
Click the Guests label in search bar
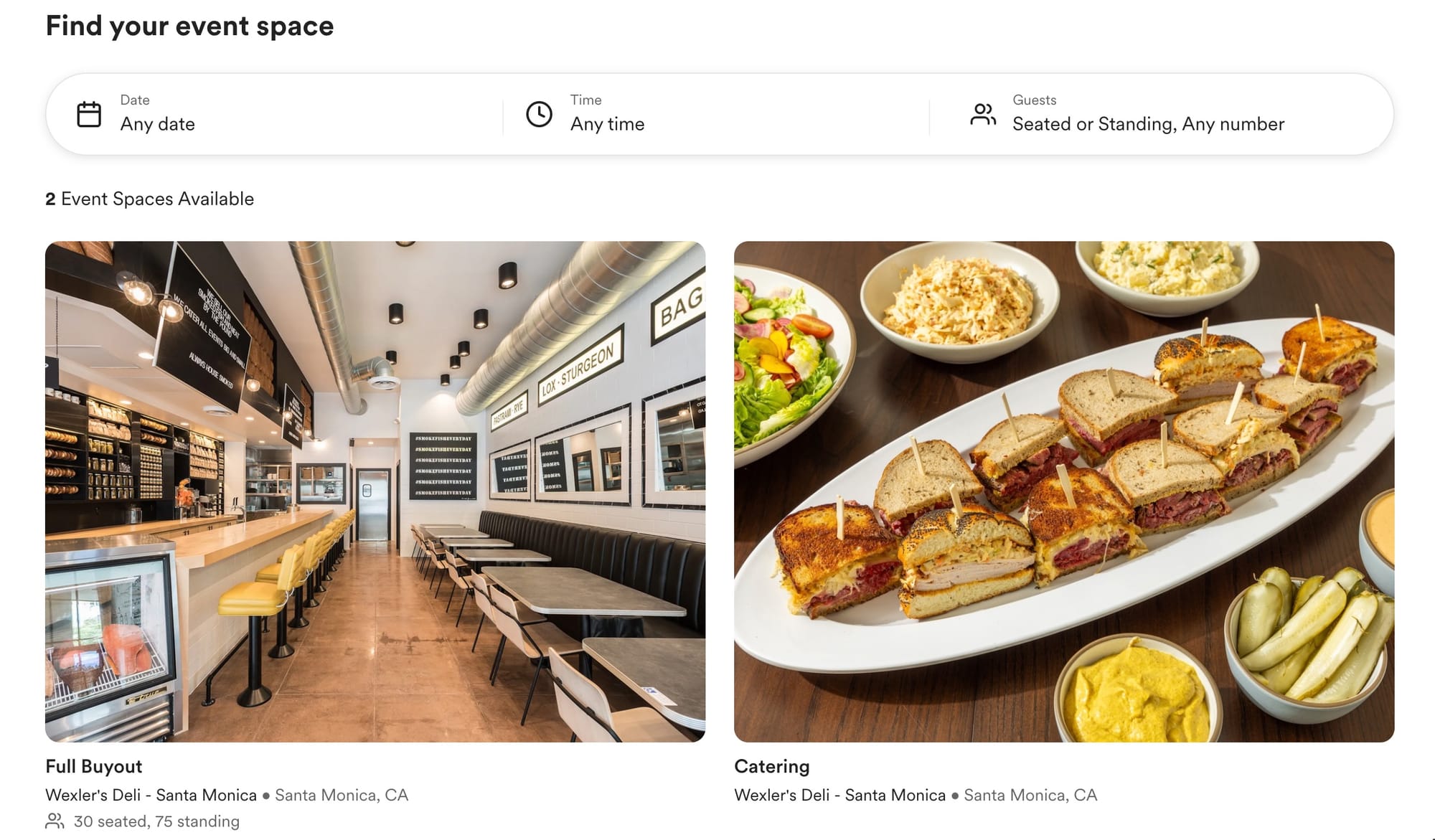1034,100
